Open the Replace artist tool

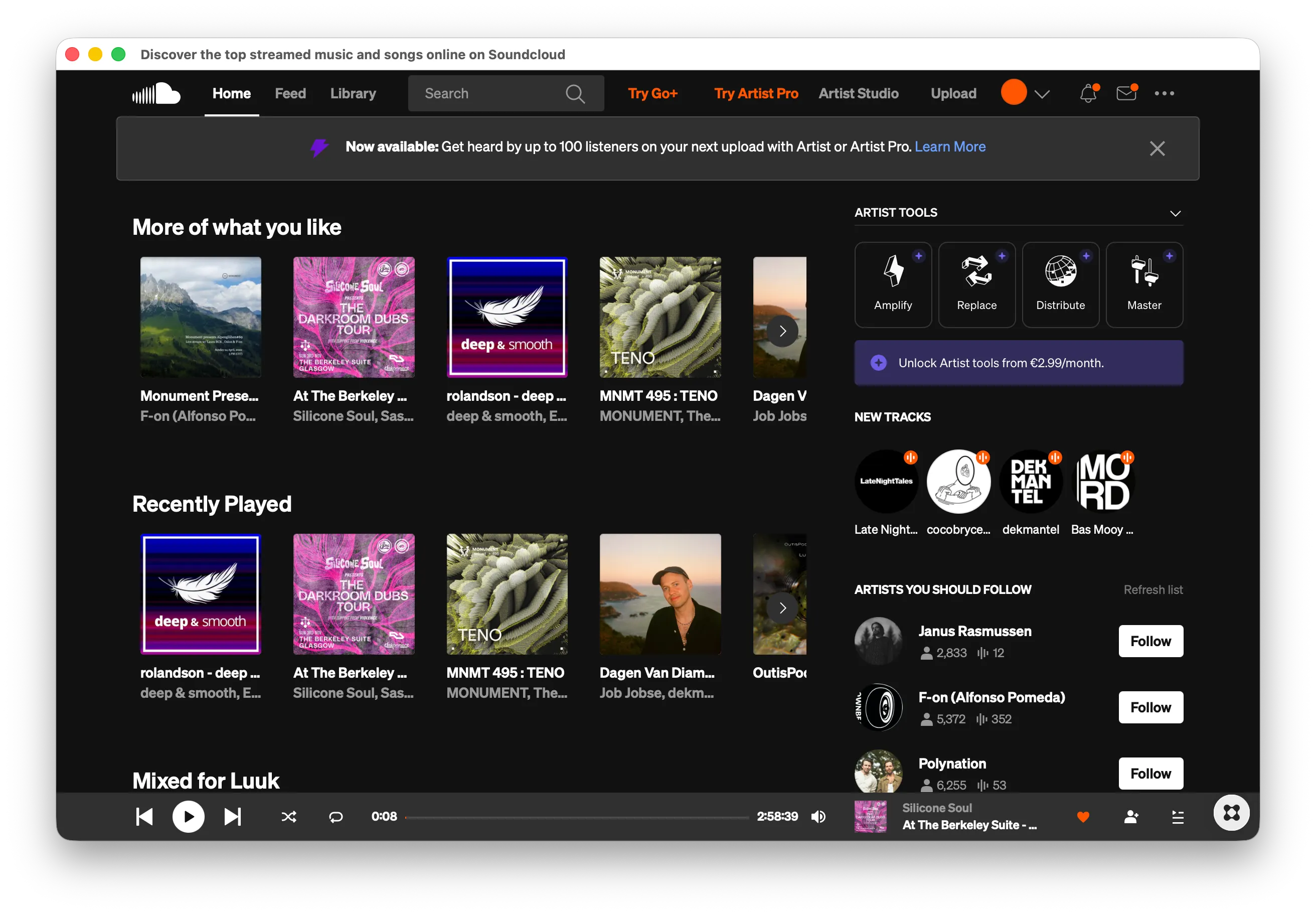[x=976, y=284]
